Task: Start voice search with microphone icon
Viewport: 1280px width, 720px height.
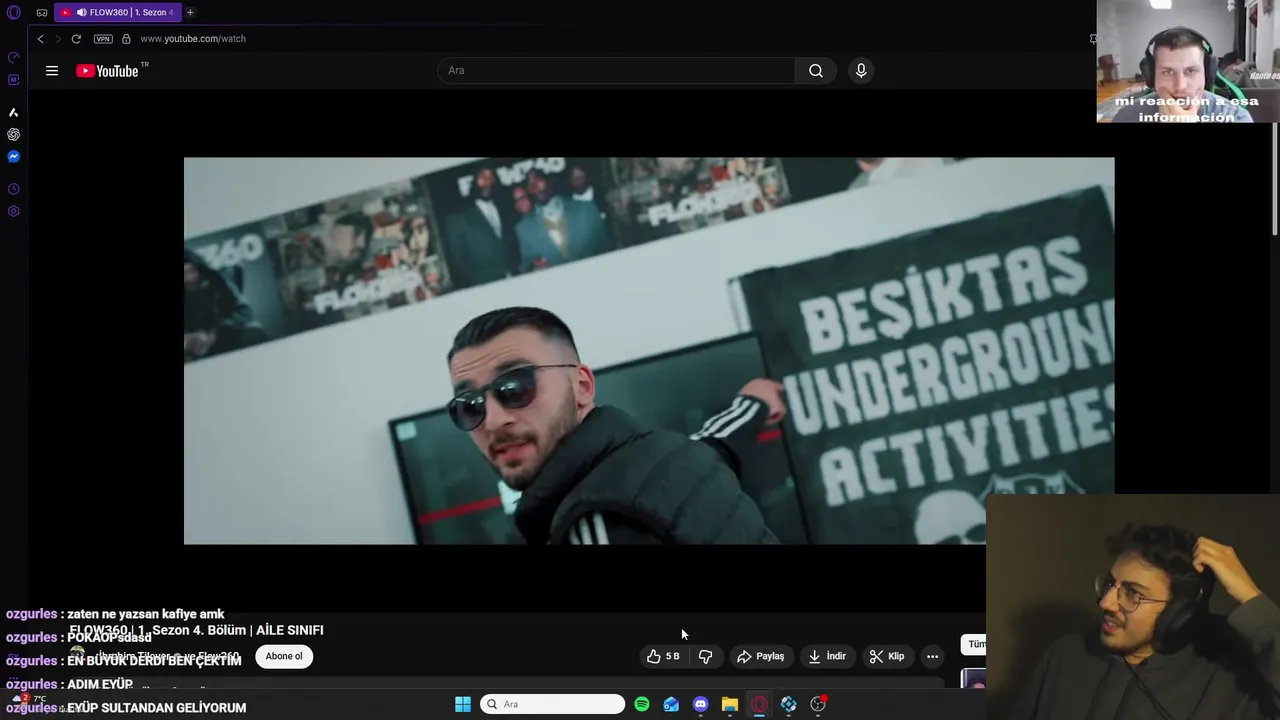Action: tap(861, 71)
